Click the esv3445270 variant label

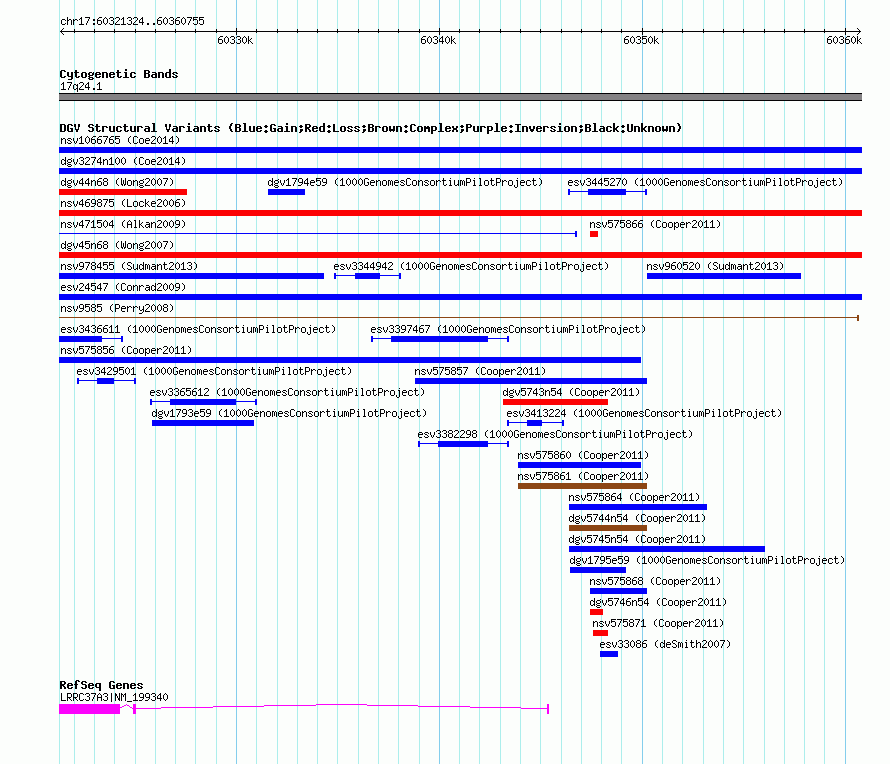[705, 182]
